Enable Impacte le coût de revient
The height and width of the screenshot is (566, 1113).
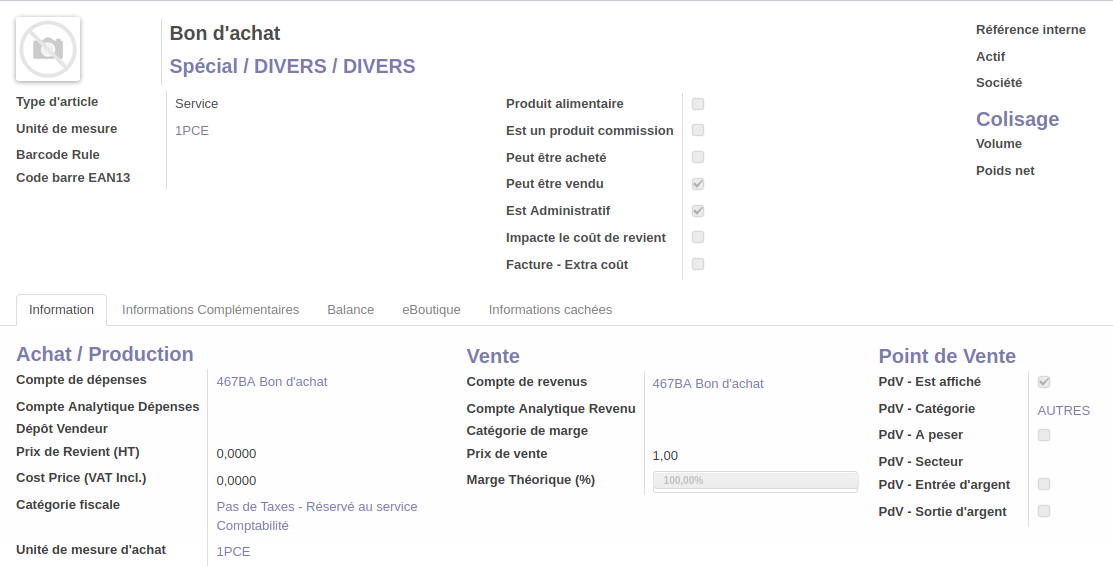point(698,237)
